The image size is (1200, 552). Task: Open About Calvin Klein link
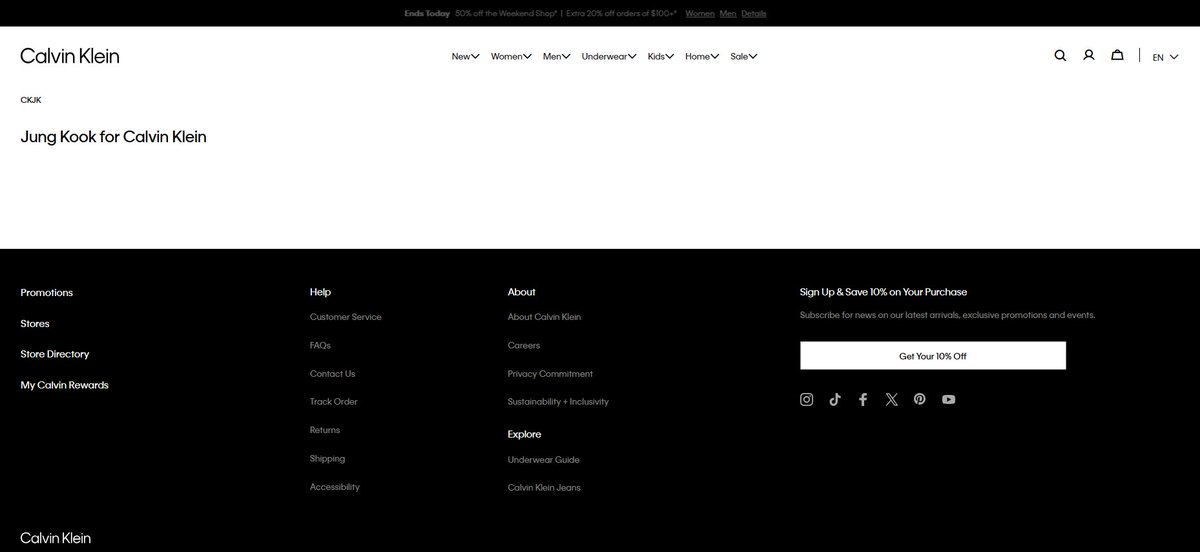coord(544,317)
